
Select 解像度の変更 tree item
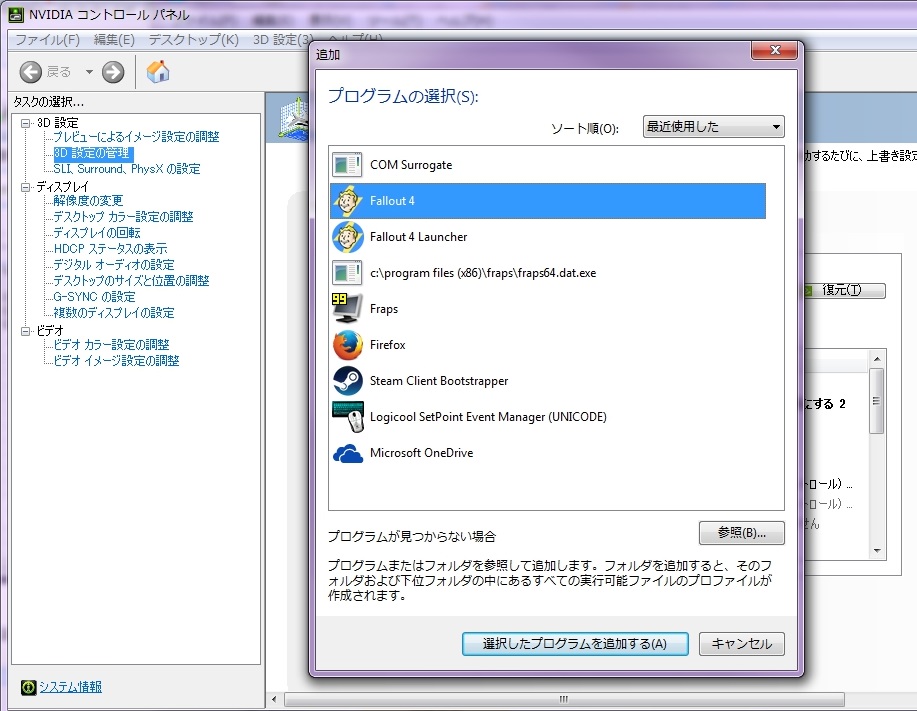click(x=88, y=201)
